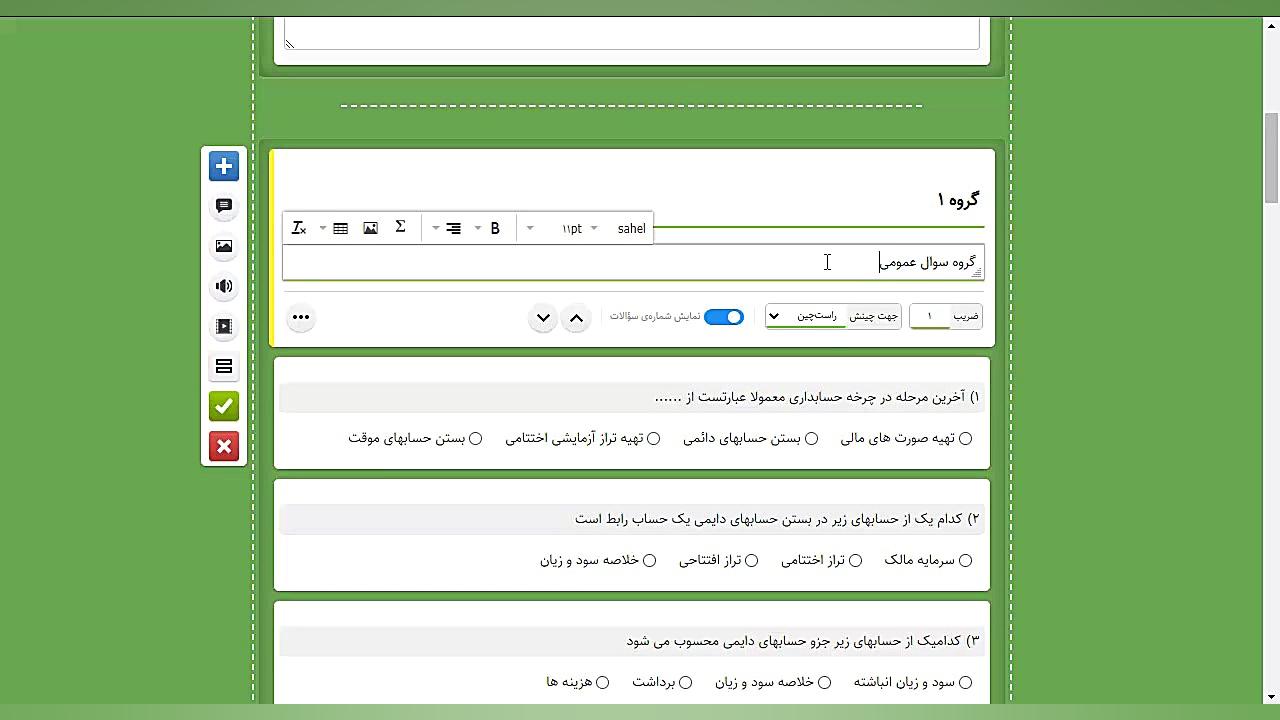1280x720 pixels.
Task: Open more options with the three-dot menu
Action: click(301, 317)
